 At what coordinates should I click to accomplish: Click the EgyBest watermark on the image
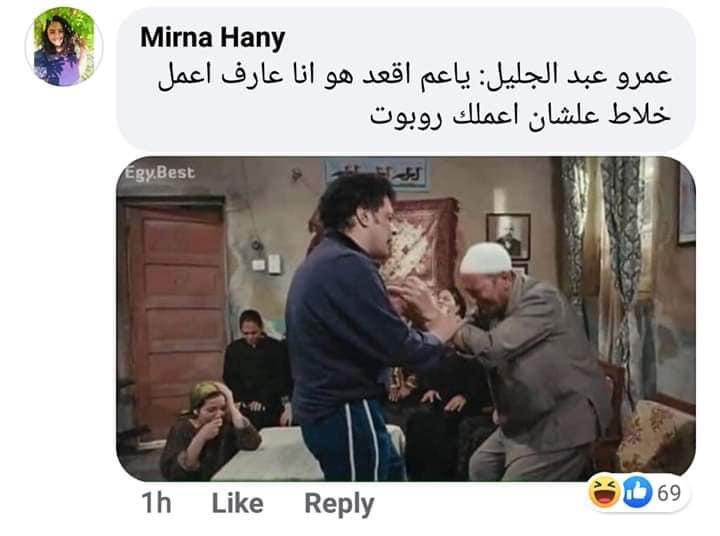160,173
